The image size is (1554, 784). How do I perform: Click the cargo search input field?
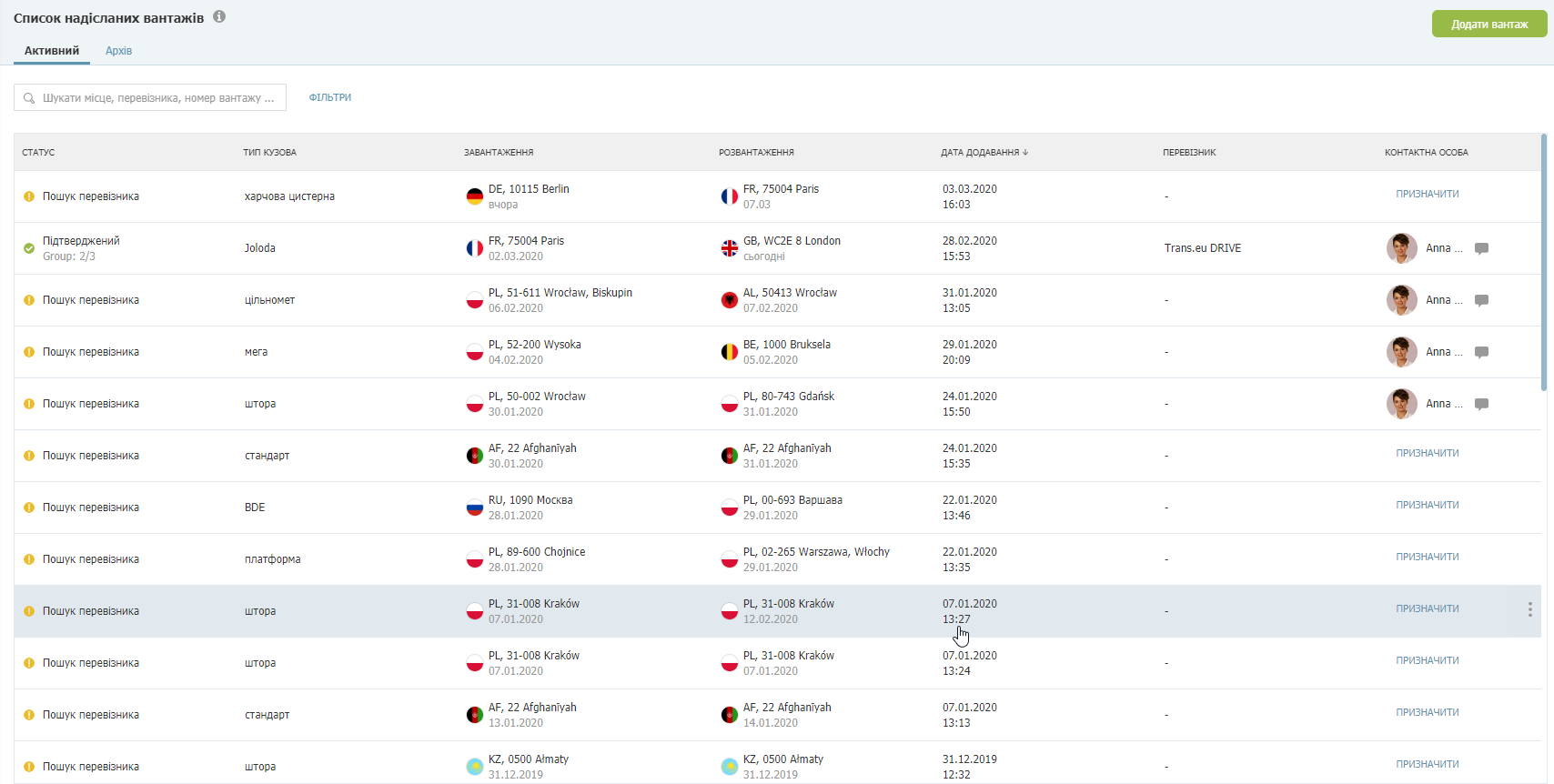tap(150, 97)
